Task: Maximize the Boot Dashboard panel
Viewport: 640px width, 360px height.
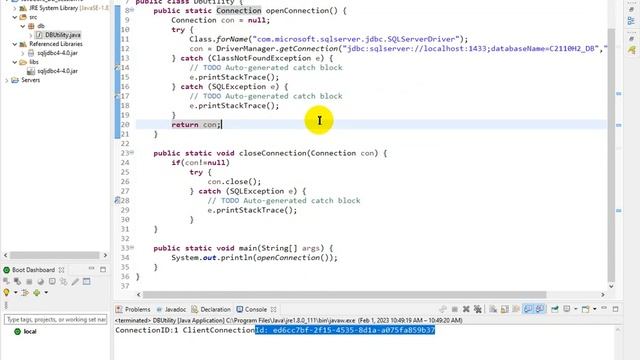Action: [x=103, y=270]
